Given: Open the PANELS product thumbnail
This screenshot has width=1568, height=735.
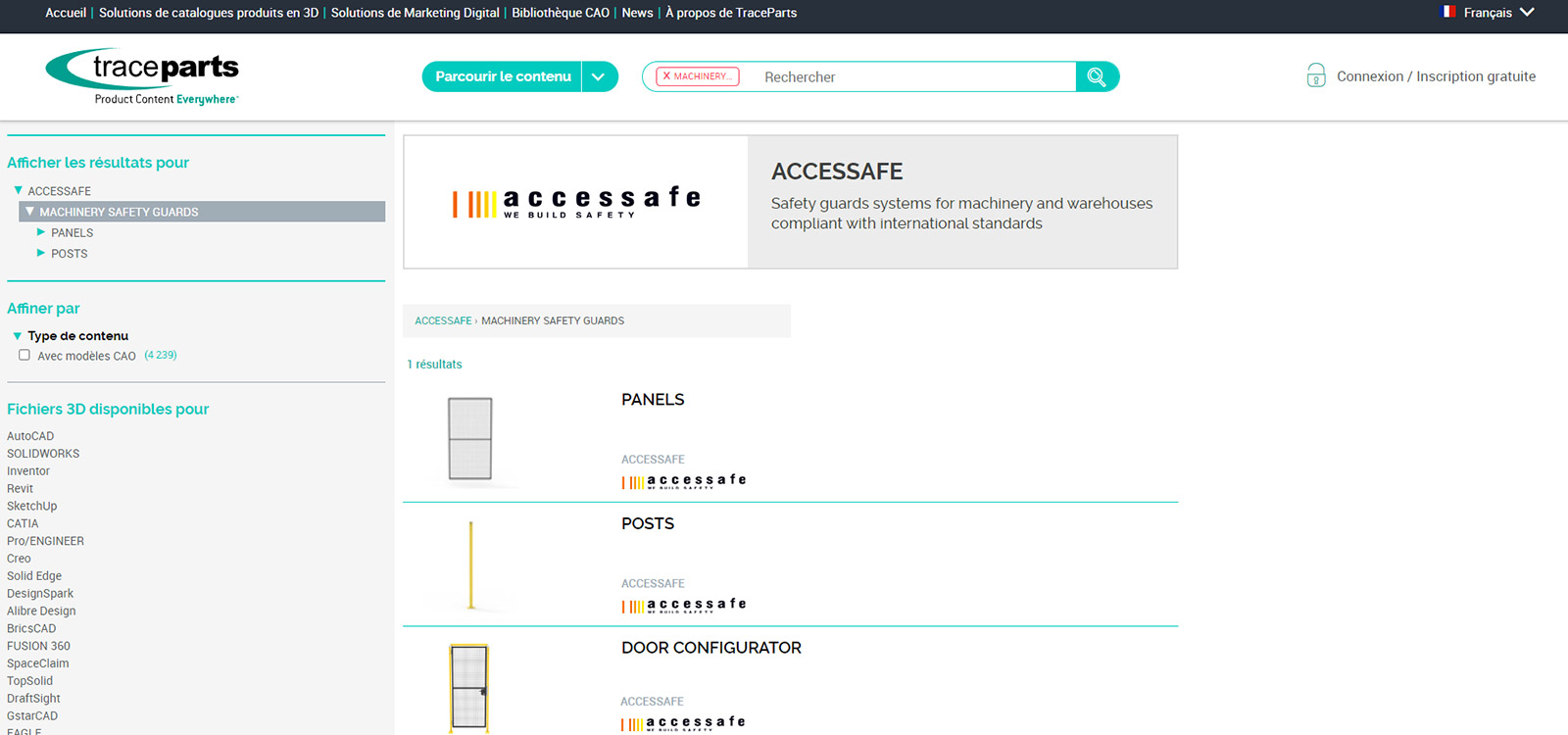Looking at the screenshot, I should pyautogui.click(x=470, y=439).
